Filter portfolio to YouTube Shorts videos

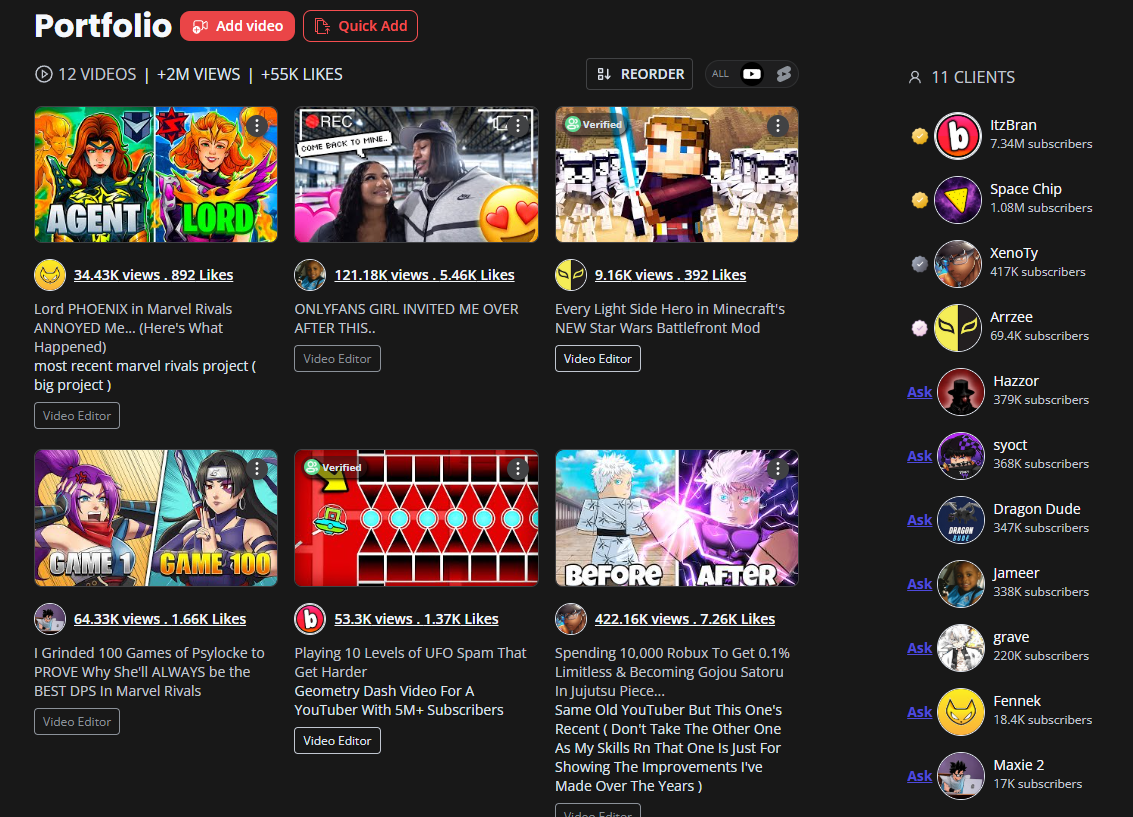[x=783, y=74]
